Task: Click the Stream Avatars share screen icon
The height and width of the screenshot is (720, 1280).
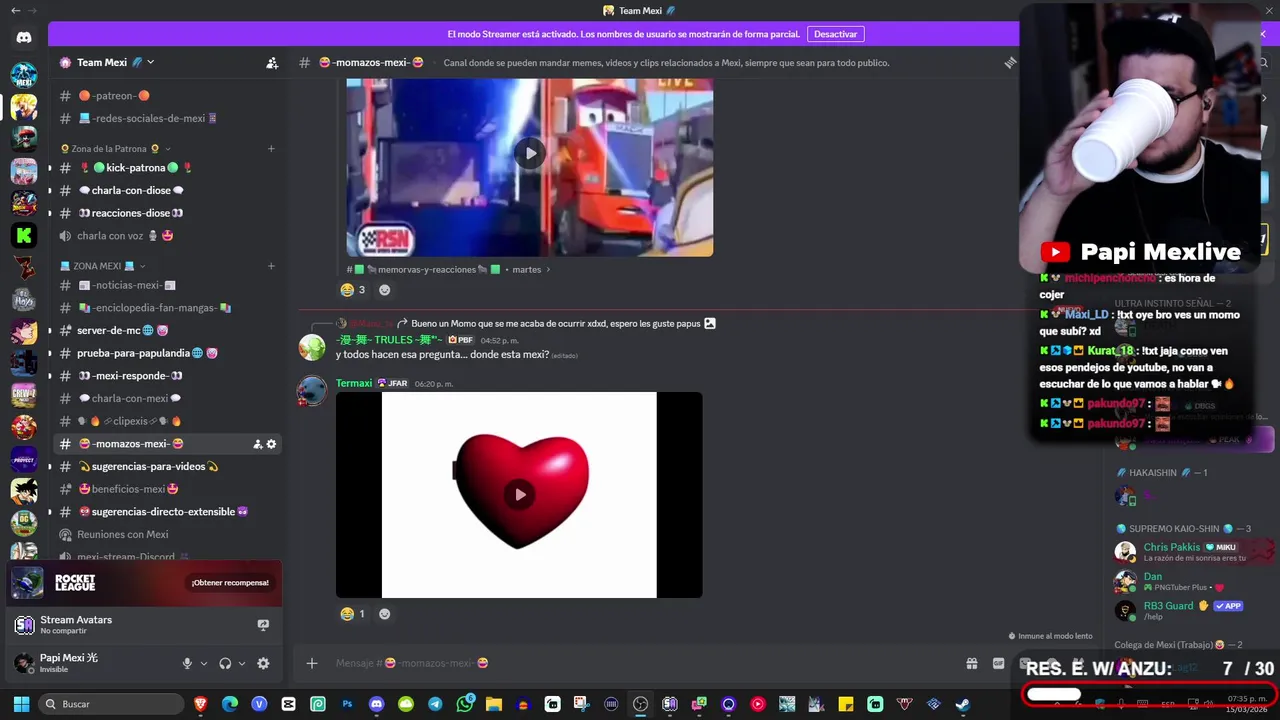Action: 263,625
